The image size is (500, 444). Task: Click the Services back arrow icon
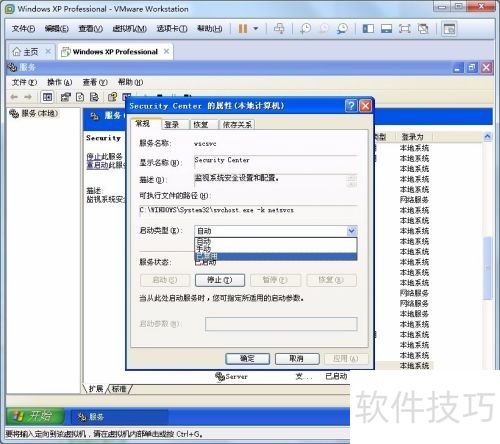tap(14, 97)
